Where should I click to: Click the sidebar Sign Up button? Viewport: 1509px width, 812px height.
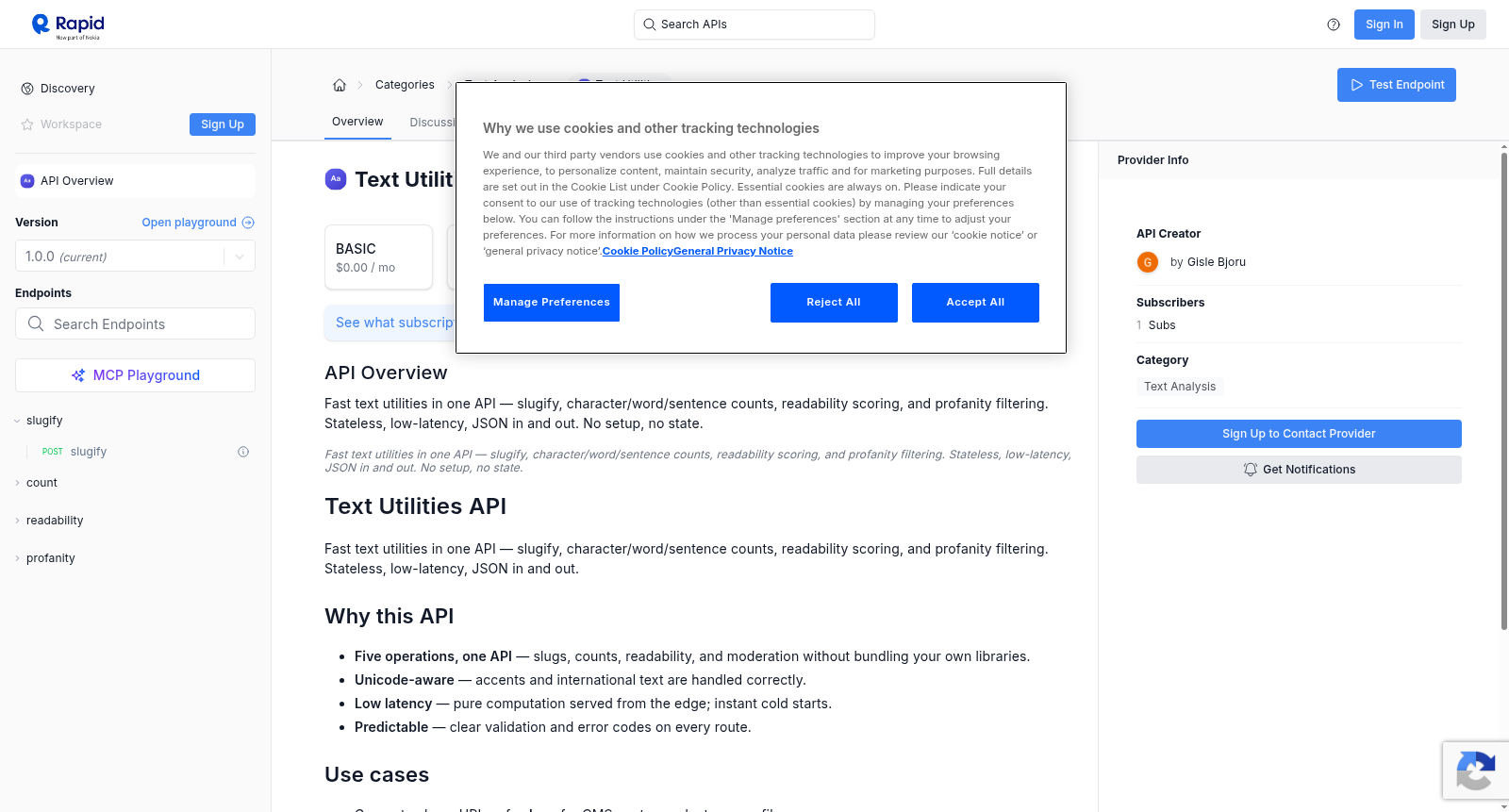tap(223, 124)
